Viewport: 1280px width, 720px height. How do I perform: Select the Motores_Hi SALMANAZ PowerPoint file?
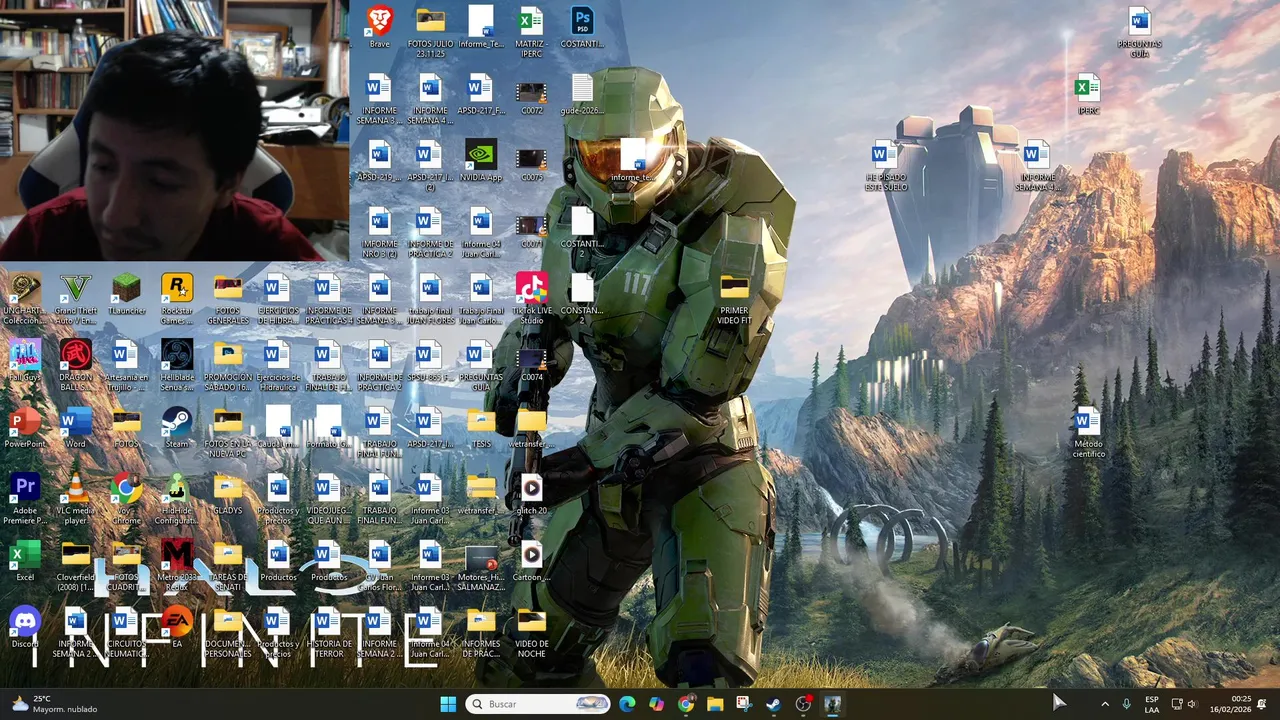pos(481,565)
